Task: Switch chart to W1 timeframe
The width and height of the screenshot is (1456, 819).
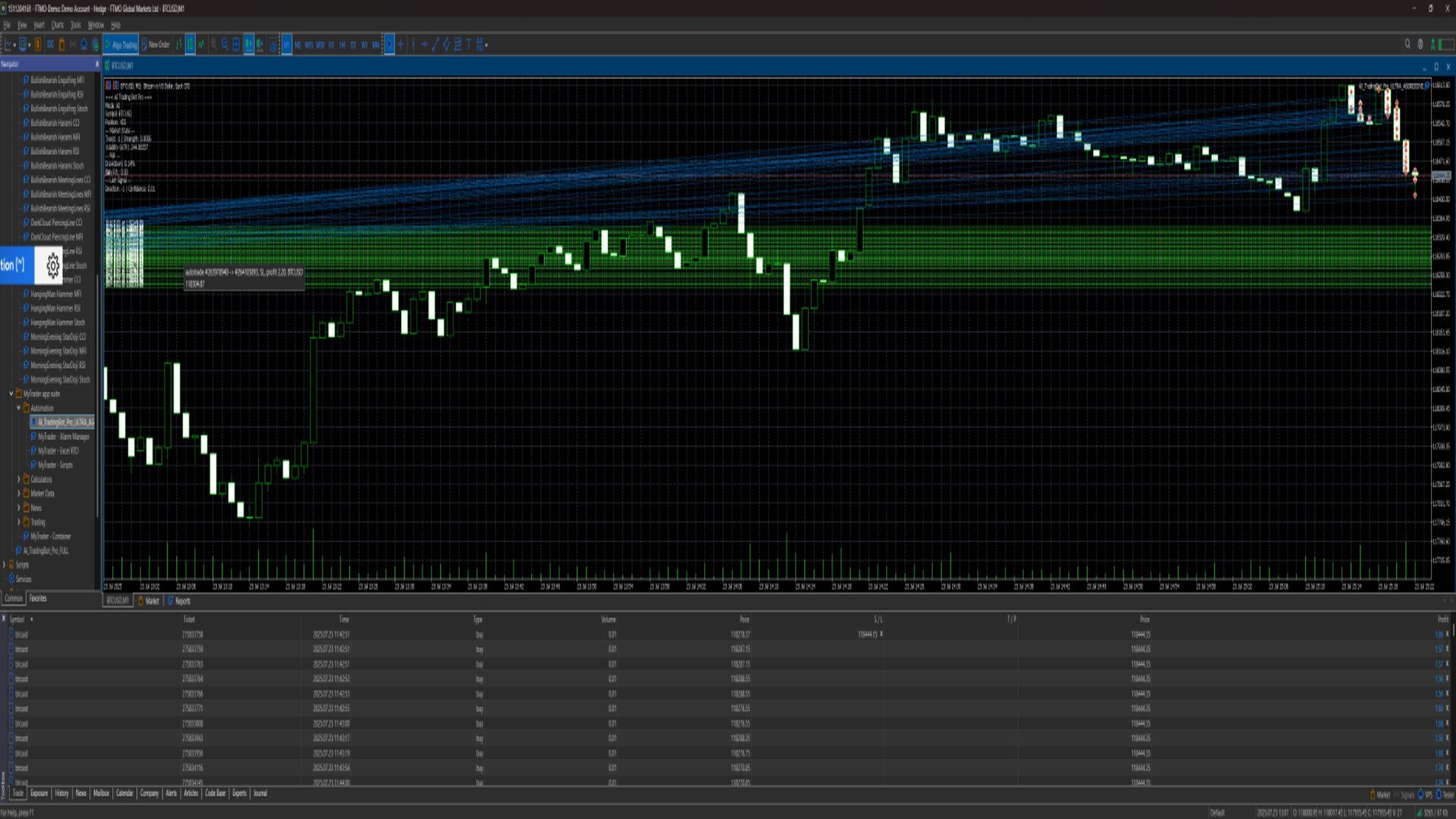Action: tap(364, 45)
